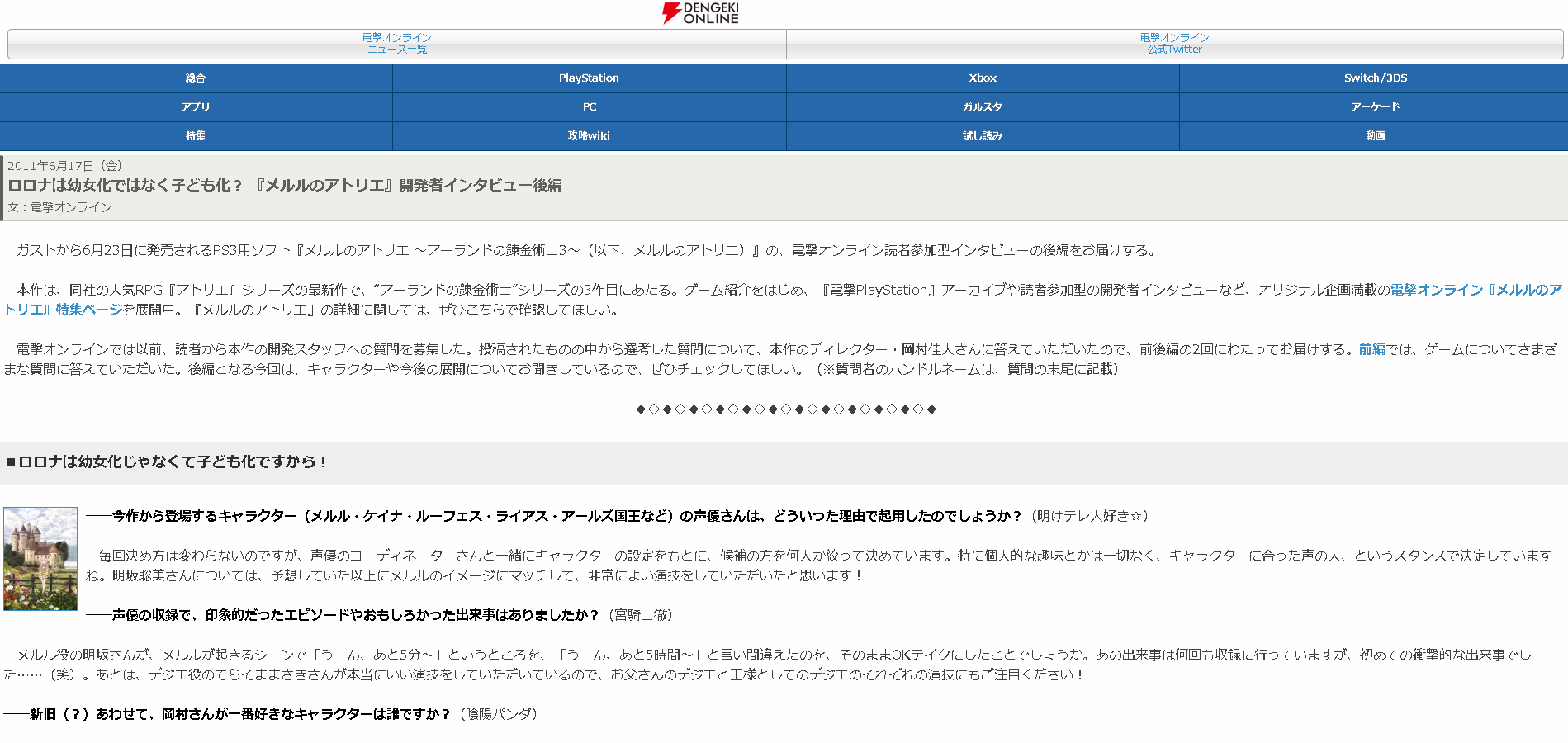The width and height of the screenshot is (1568, 743).
Task: Click the questioner name （宮騎士徹）
Action: (641, 615)
